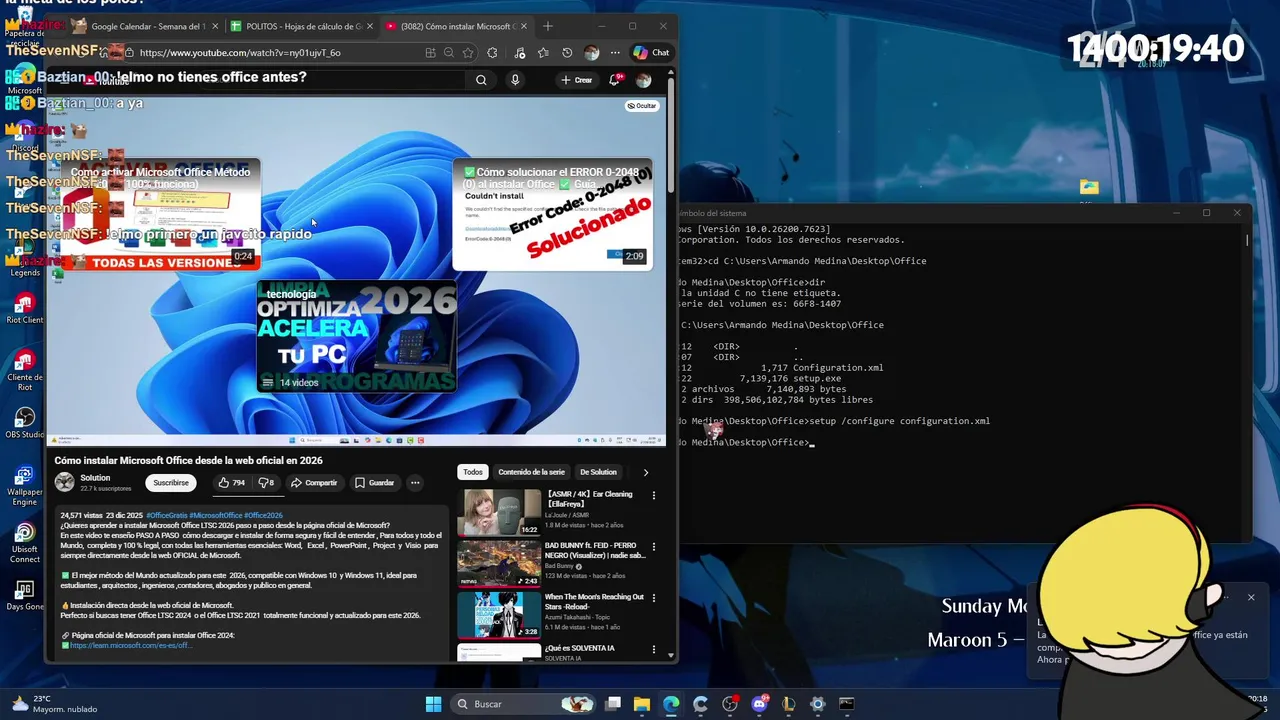Open Command Prompt taskbar icon
Viewport: 1280px width, 720px height.
click(x=846, y=704)
